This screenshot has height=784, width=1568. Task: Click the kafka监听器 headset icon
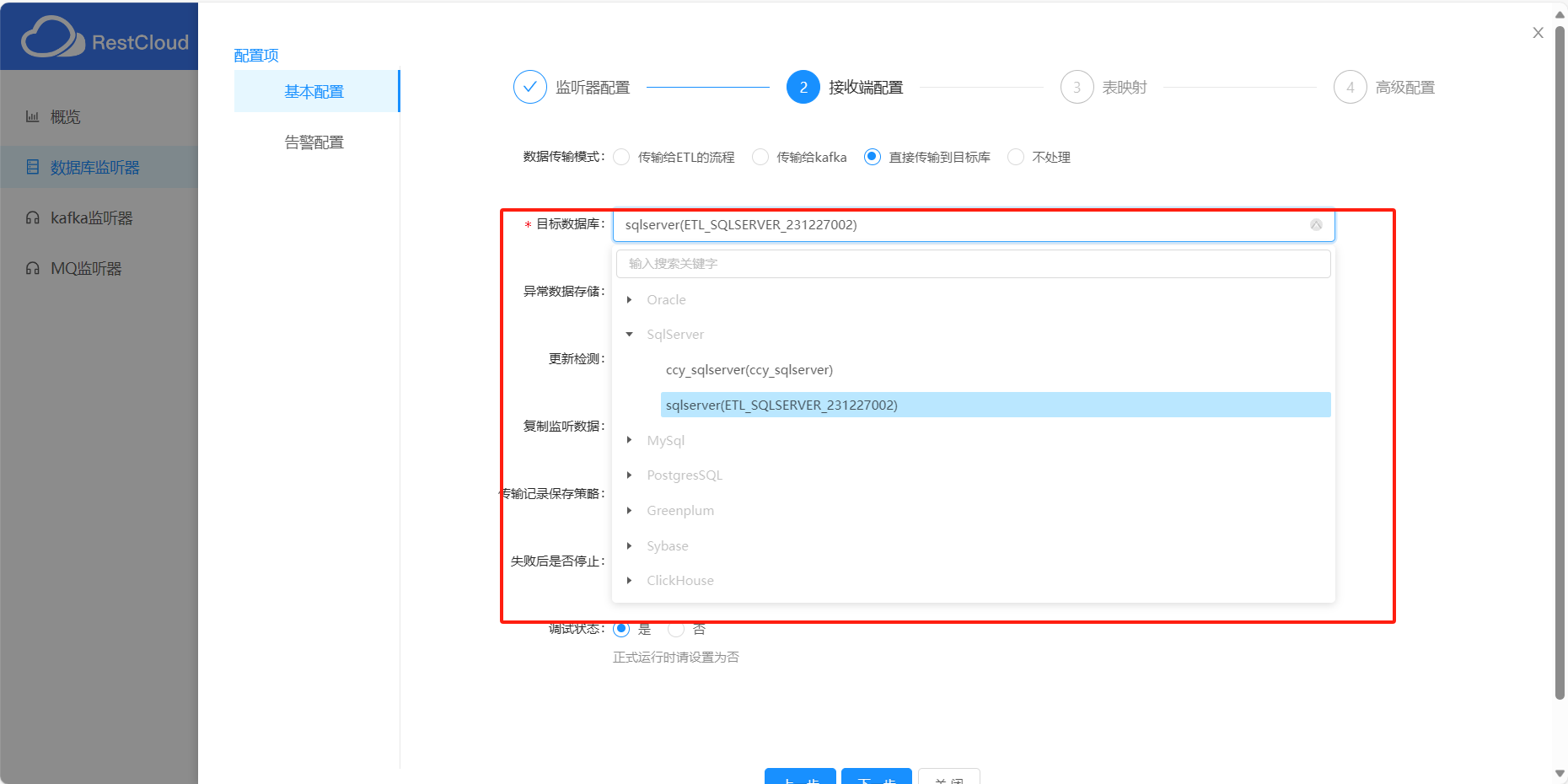(x=32, y=217)
